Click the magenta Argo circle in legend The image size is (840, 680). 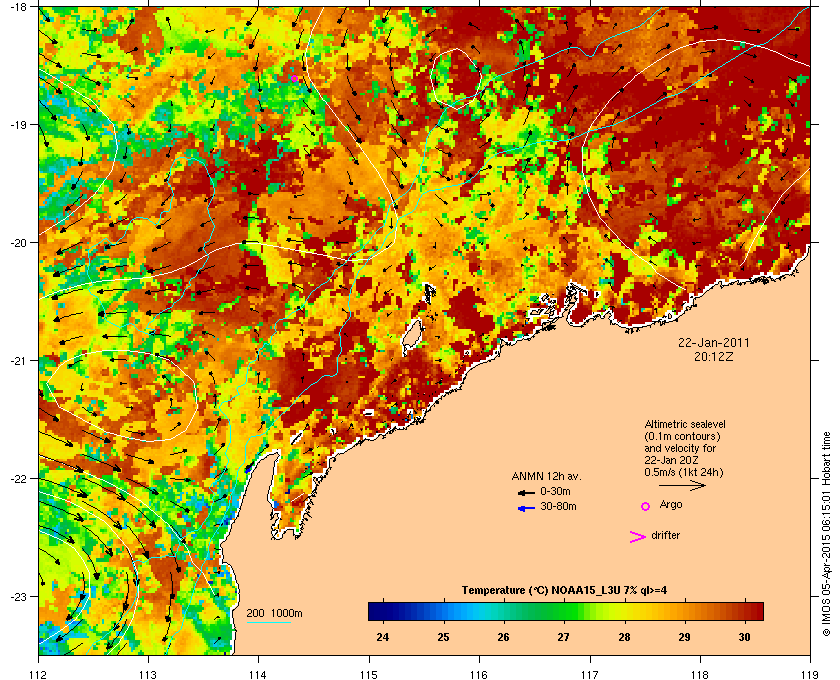pos(646,506)
